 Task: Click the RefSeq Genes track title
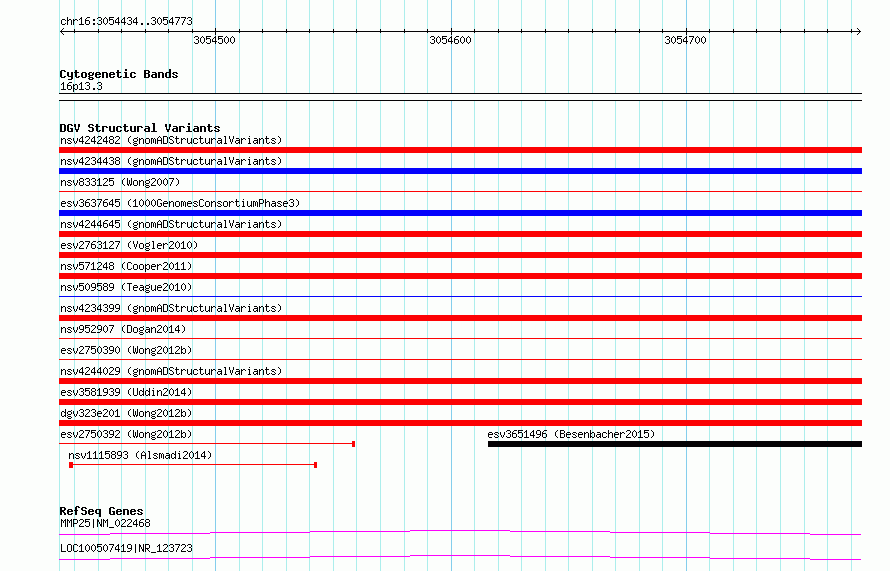point(101,511)
